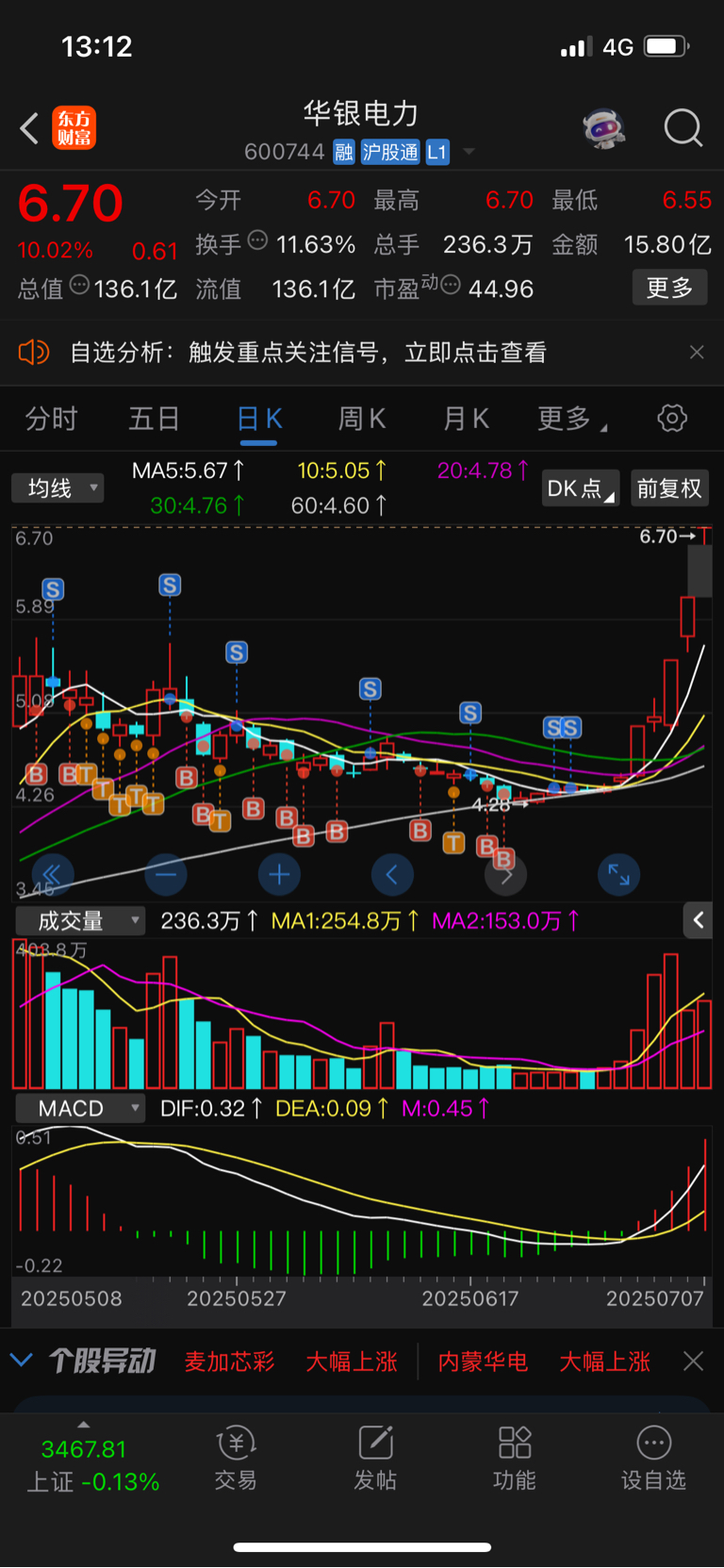Screen dimensions: 724x1568
Task: Open the 功能 functions icon
Action: coord(514,1457)
